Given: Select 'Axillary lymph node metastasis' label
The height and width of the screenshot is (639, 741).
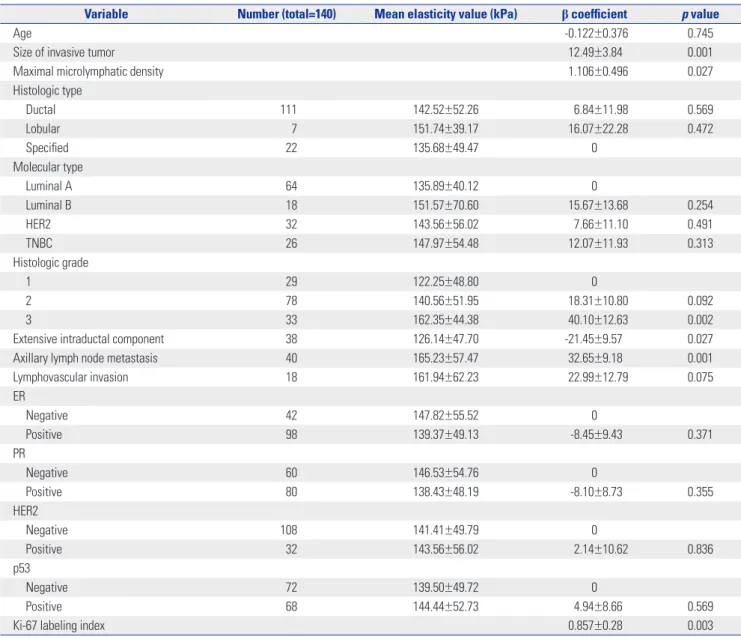Looking at the screenshot, I should 85,358.
